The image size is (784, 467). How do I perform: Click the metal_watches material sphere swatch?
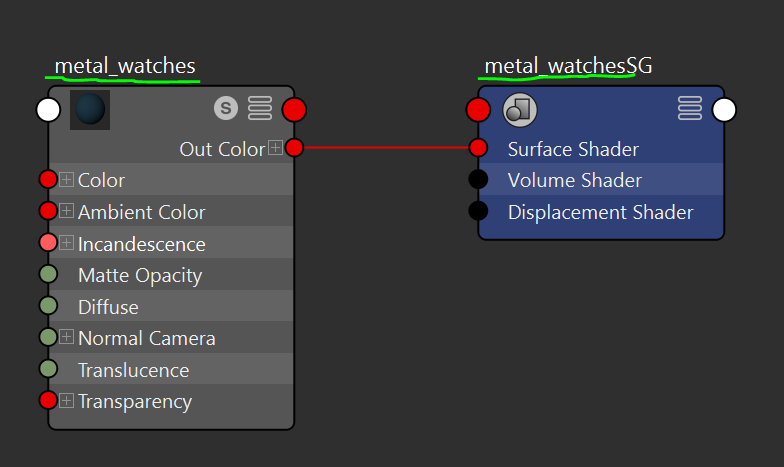coord(90,110)
